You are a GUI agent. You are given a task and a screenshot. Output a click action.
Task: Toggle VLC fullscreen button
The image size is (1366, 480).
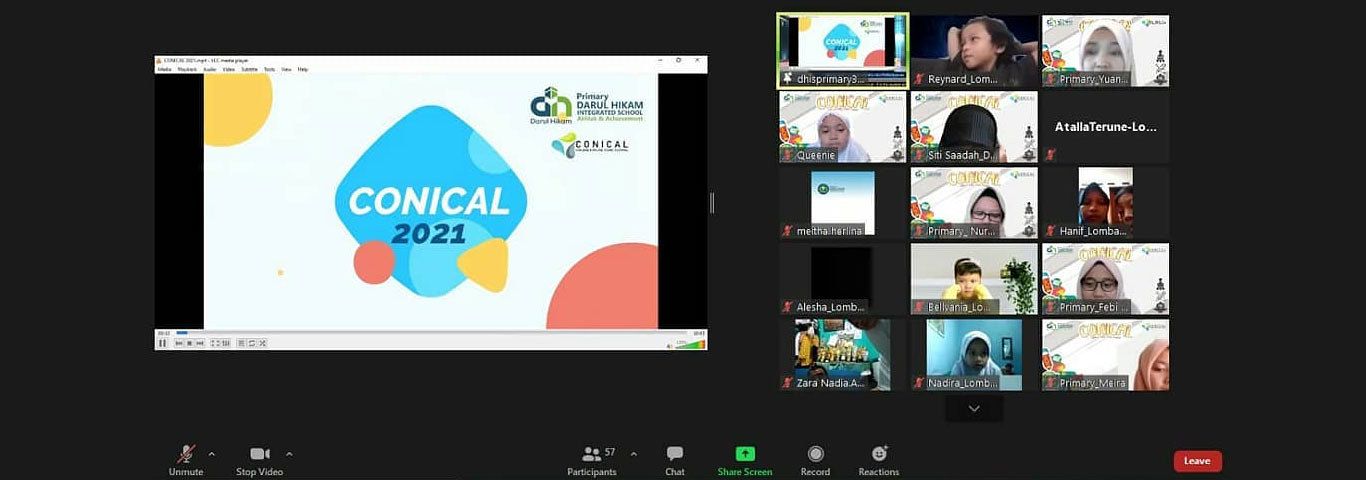click(x=215, y=343)
